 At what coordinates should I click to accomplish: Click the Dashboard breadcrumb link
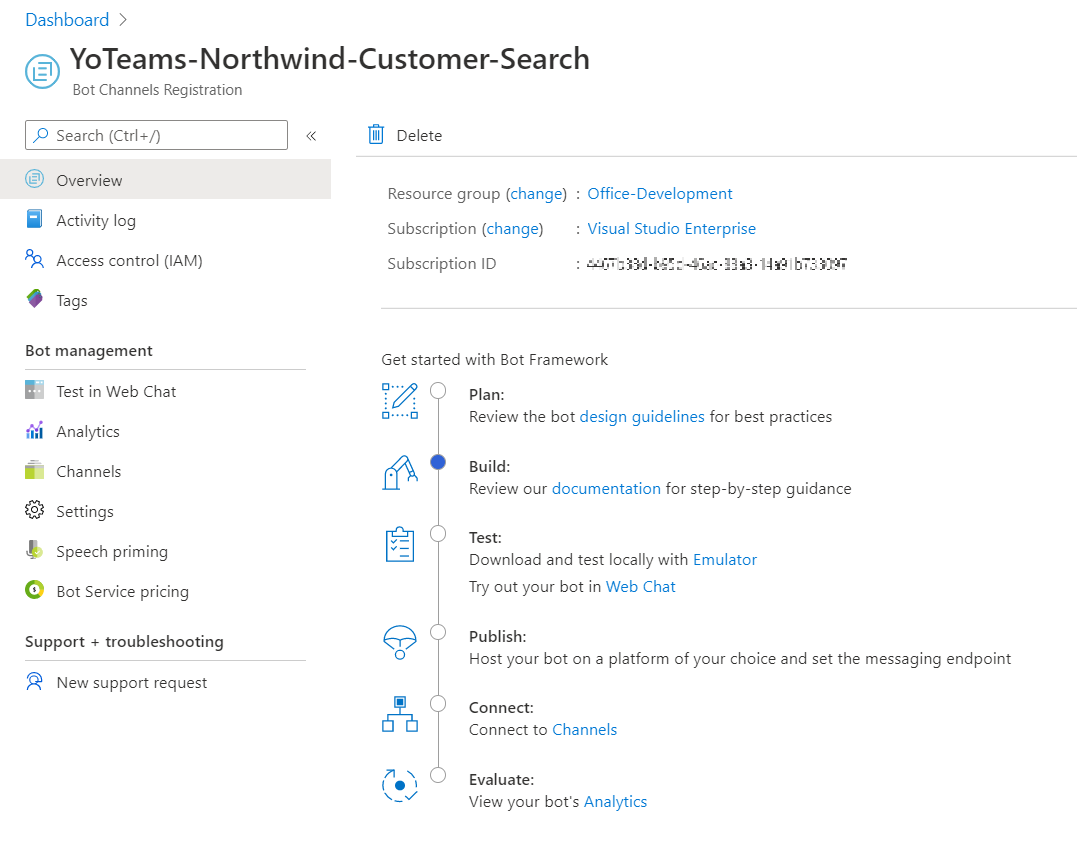pos(67,20)
